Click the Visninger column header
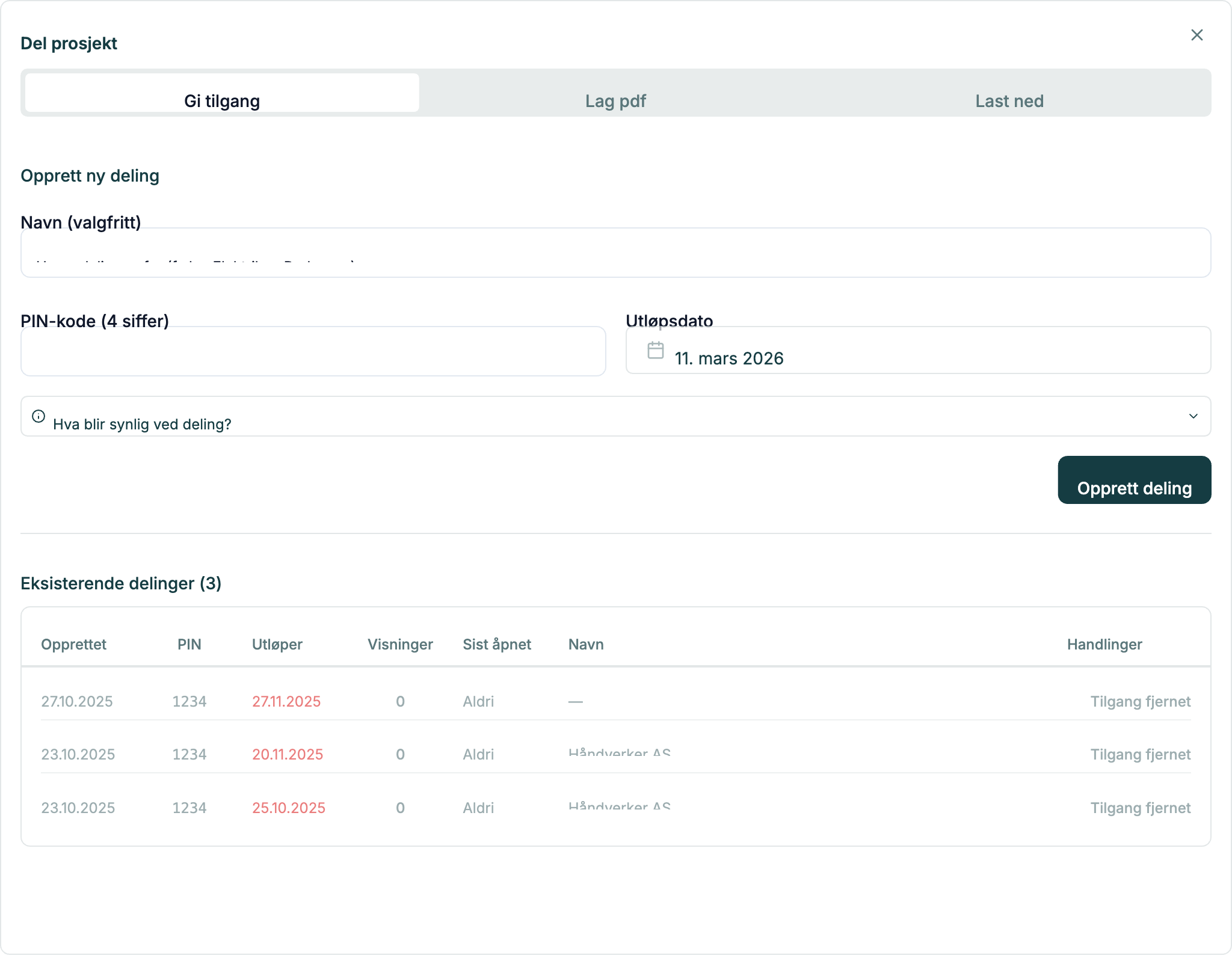Screen dimensions: 1232x955 (400, 644)
